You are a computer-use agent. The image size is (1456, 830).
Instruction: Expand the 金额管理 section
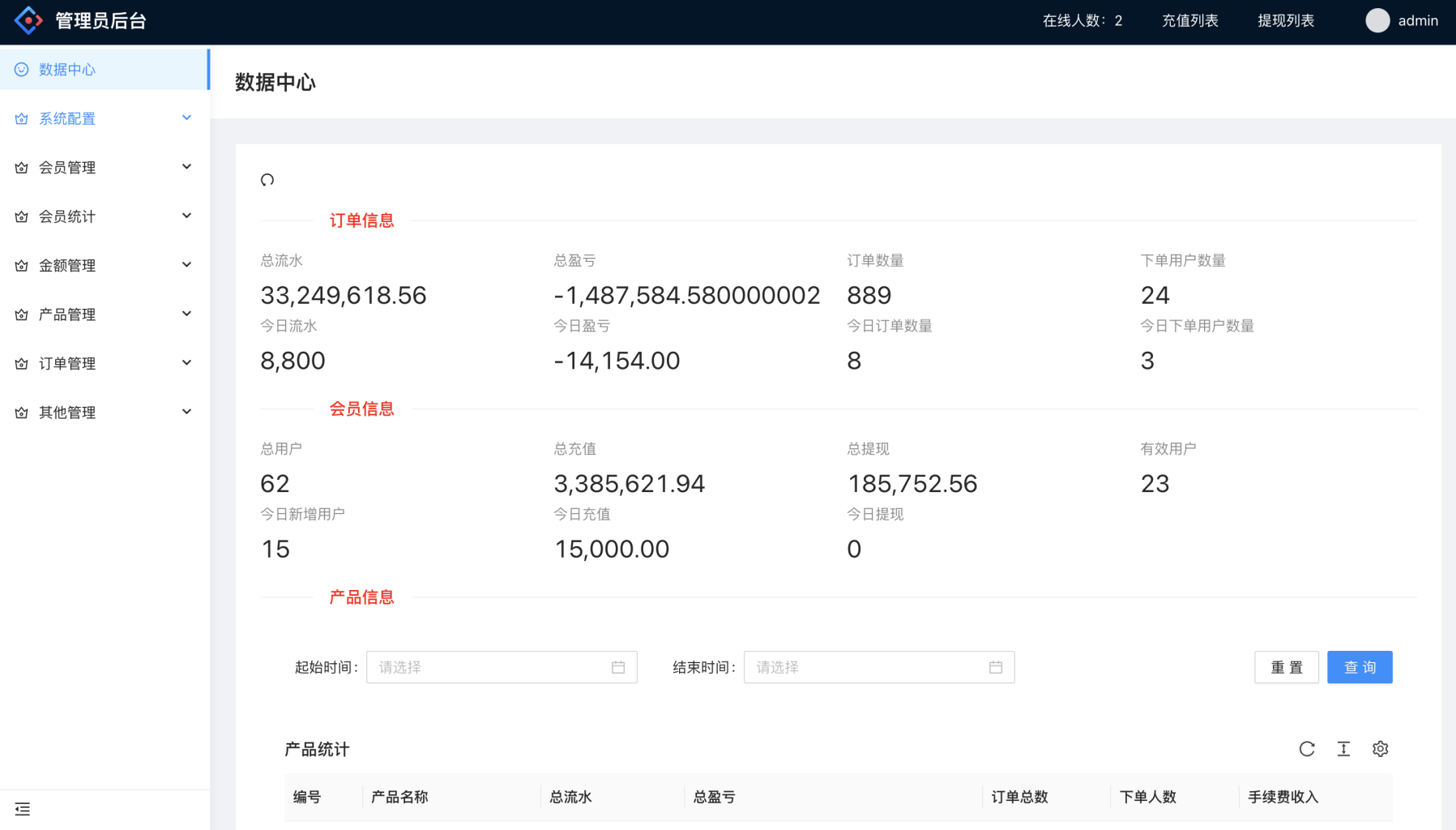(x=104, y=265)
